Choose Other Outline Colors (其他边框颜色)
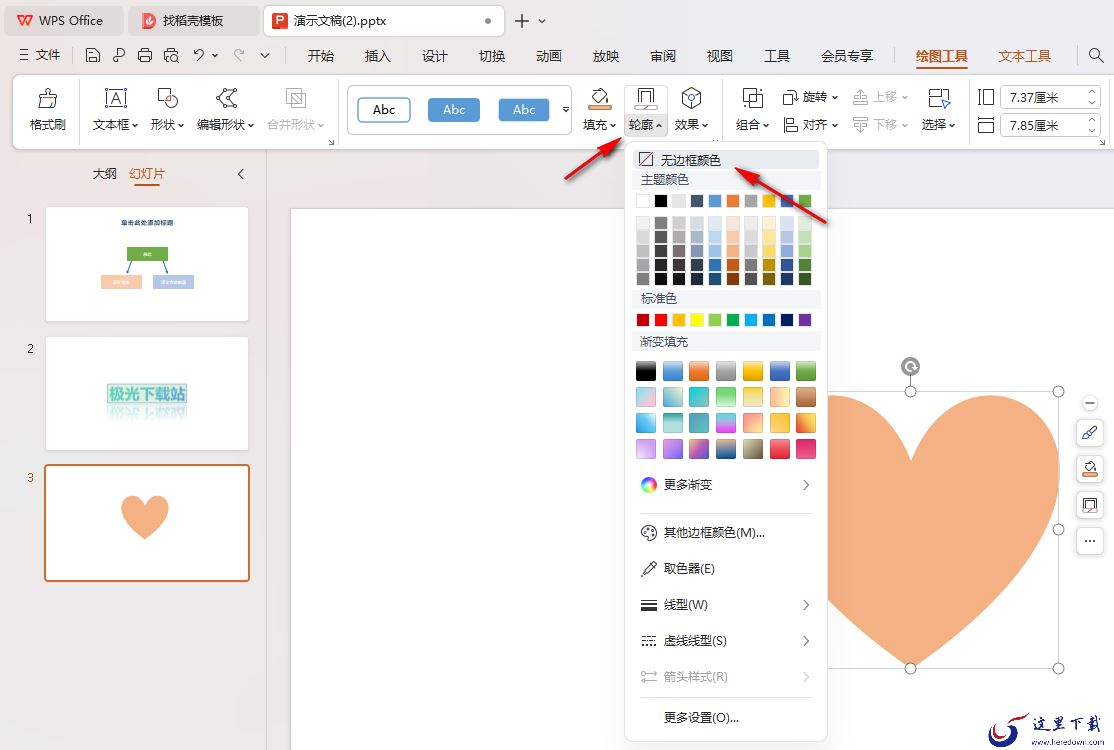Viewport: 1114px width, 750px height. 725,533
